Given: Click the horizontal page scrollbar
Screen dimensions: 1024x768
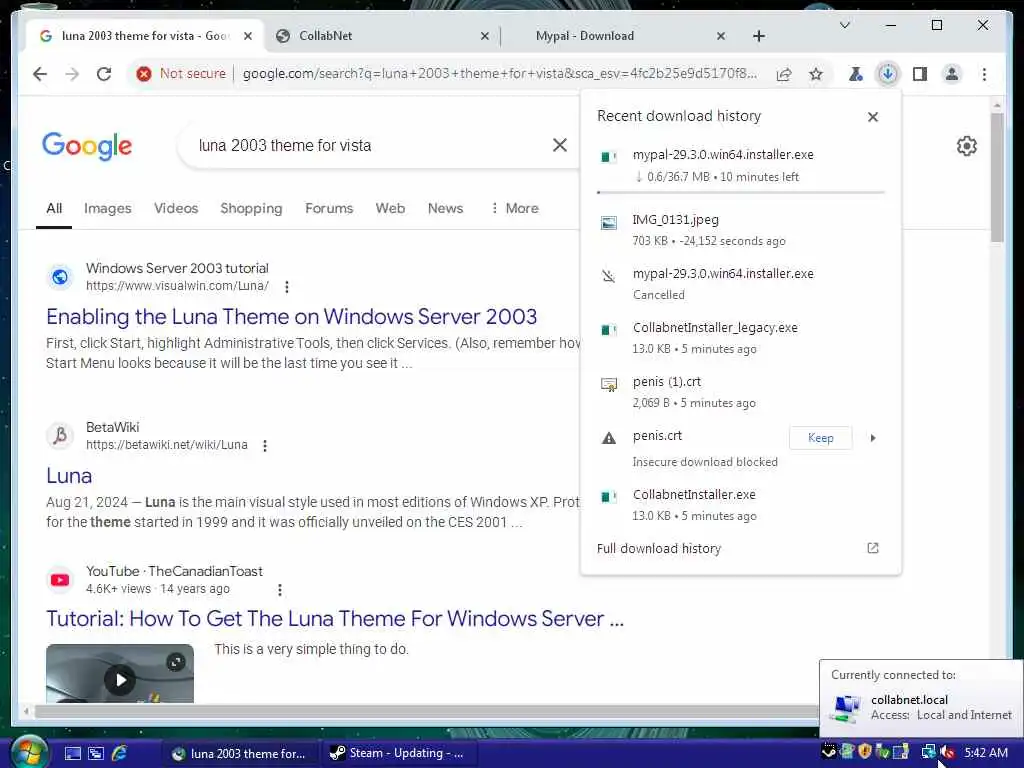Looking at the screenshot, I should click(x=424, y=711).
